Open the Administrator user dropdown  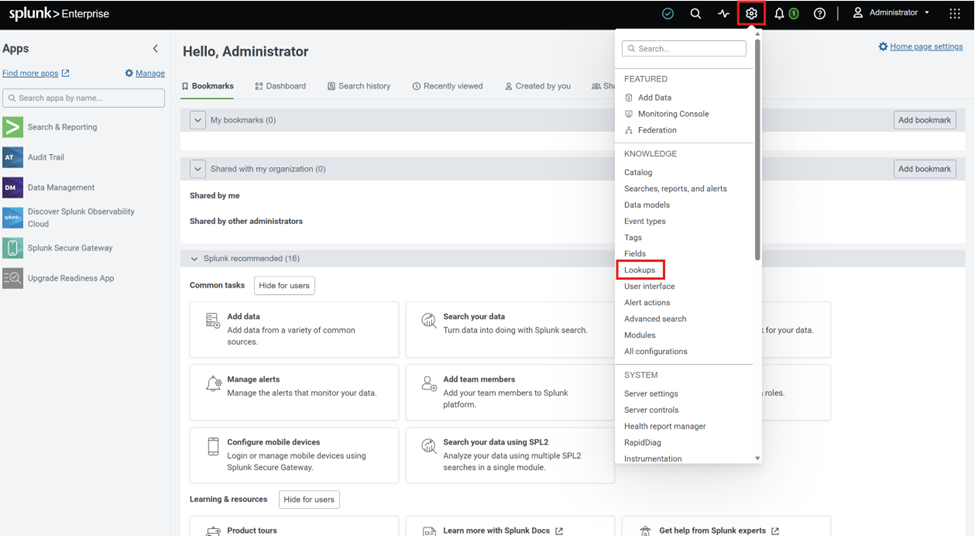(891, 12)
